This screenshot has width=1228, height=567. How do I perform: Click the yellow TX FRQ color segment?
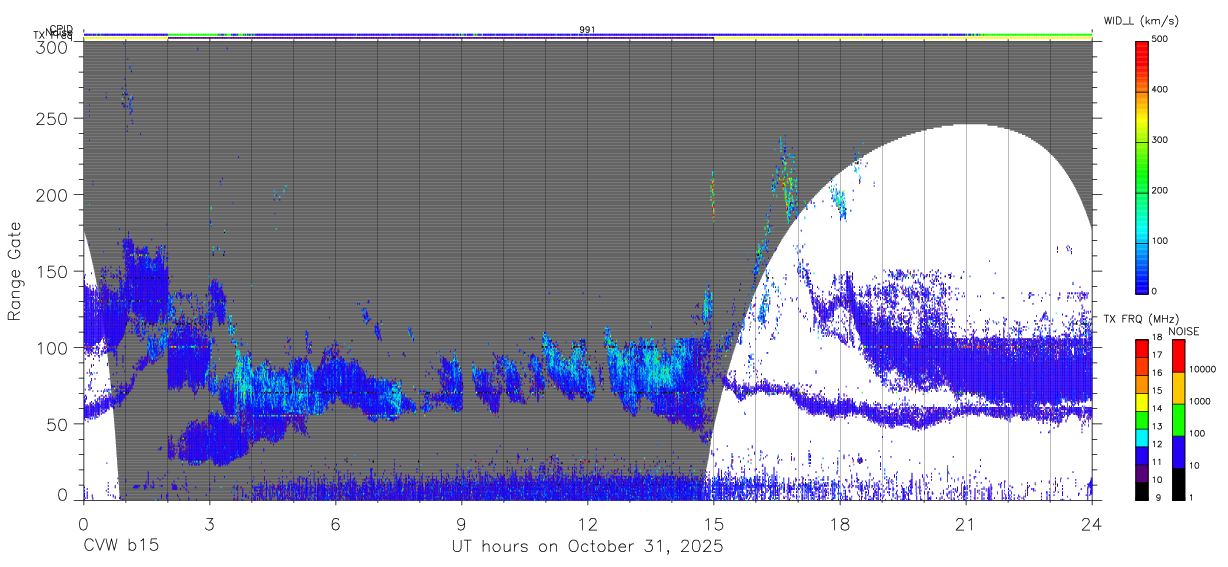pos(1141,400)
